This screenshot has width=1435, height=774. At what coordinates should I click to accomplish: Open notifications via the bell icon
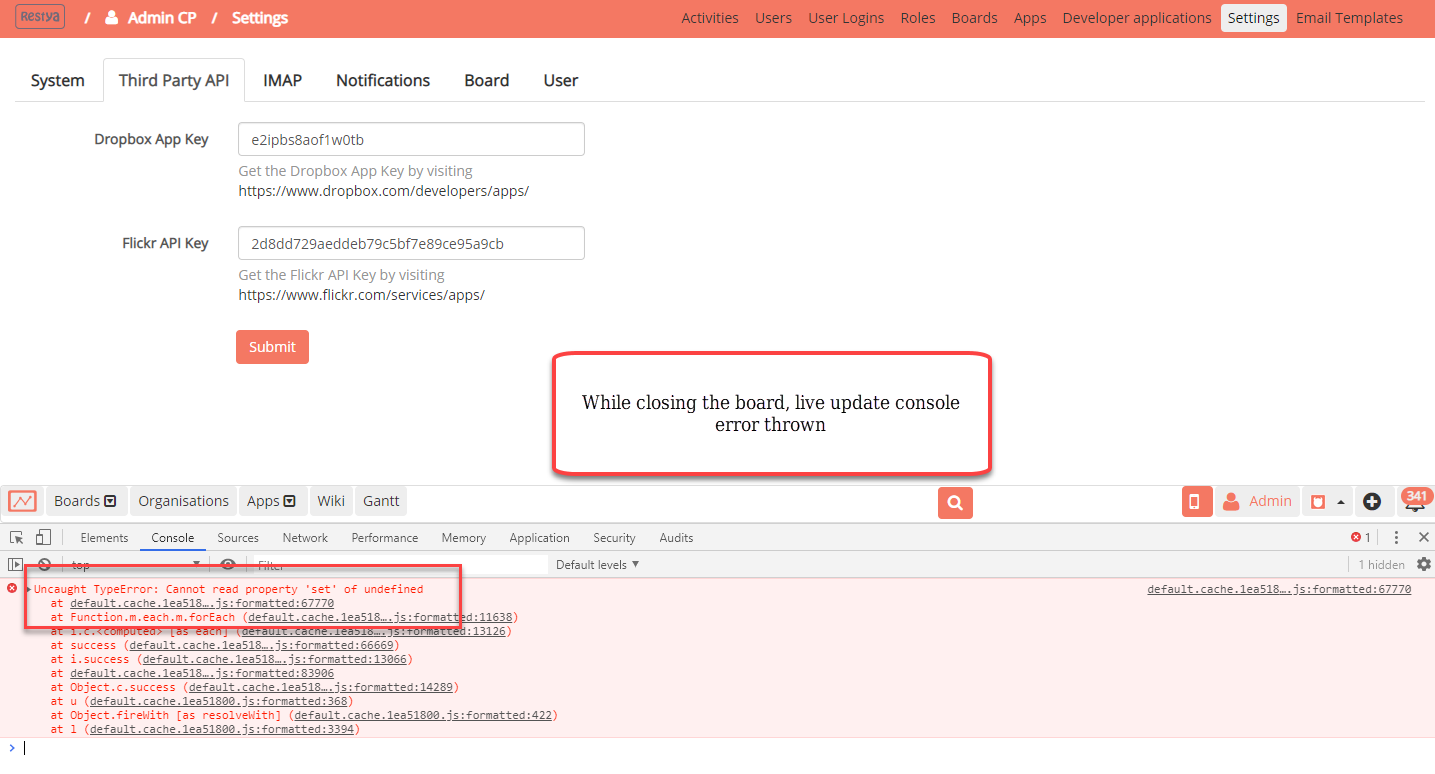pos(1416,502)
